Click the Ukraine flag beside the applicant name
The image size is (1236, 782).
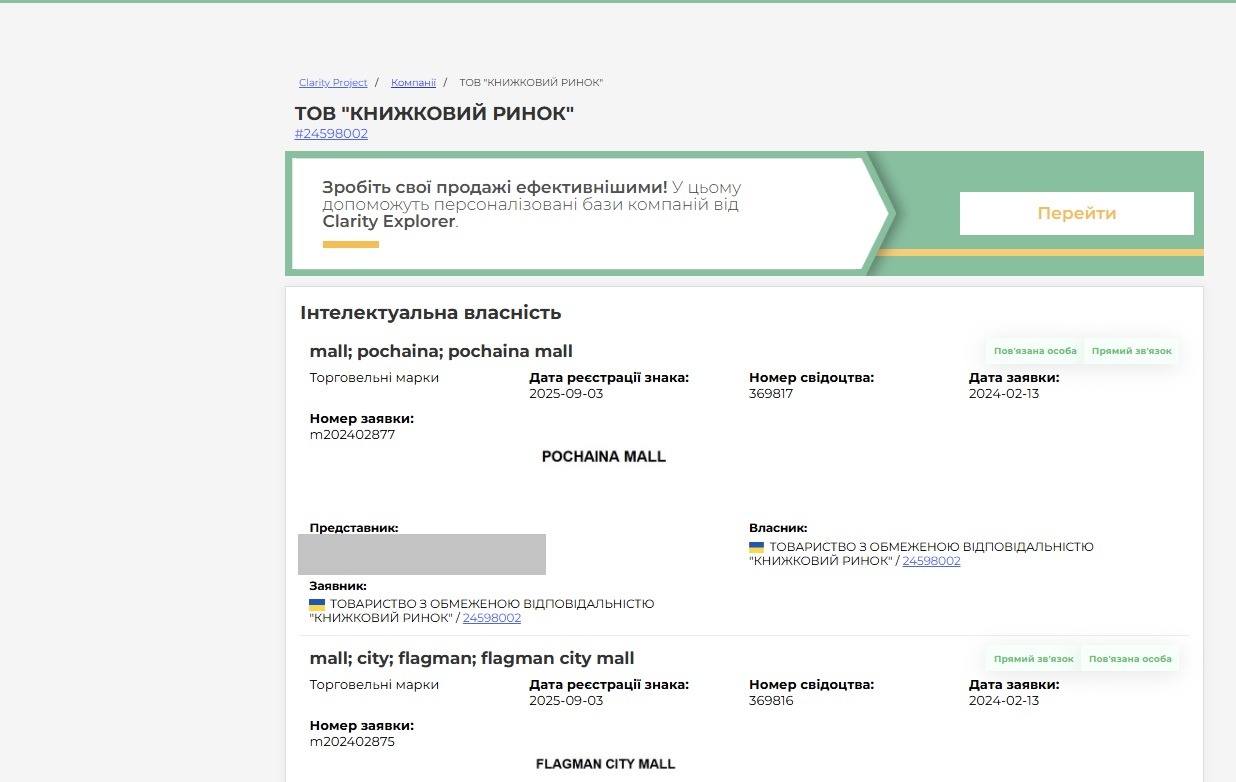[x=317, y=605]
